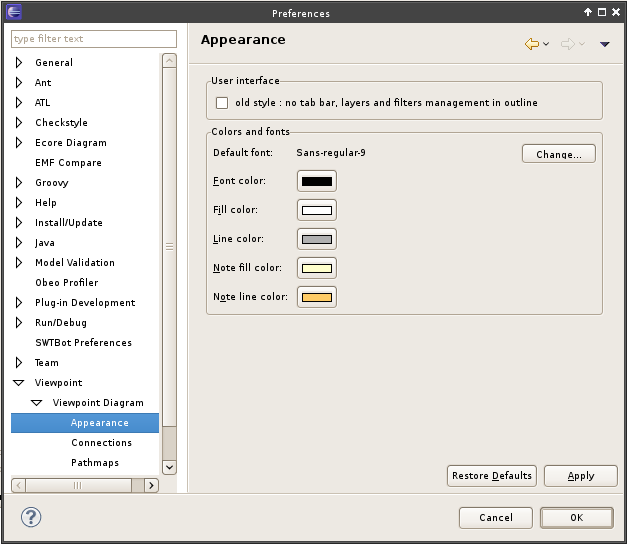The width and height of the screenshot is (627, 544).
Task: Open the preferences view menu triangle
Action: pyautogui.click(x=604, y=44)
